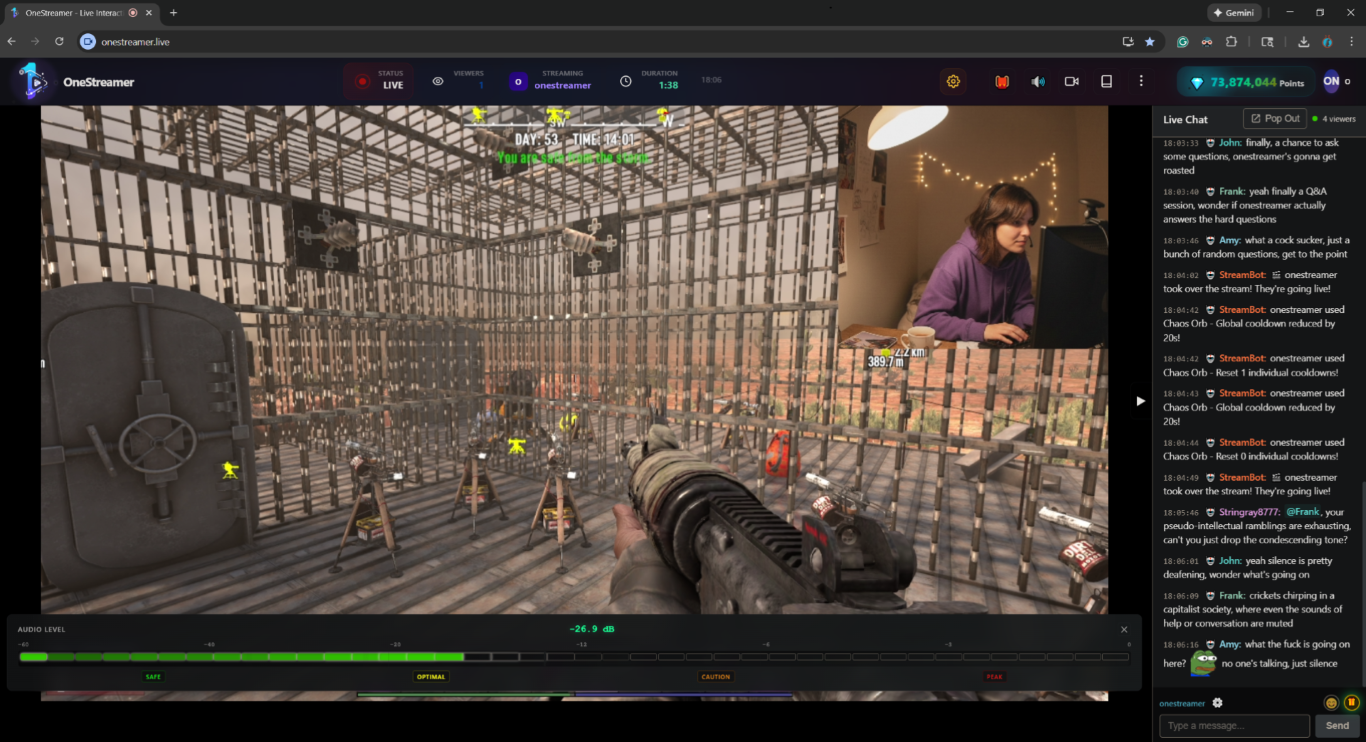Image resolution: width=1366 pixels, height=742 pixels.
Task: Open the book guide icon in the header
Action: 1106,82
